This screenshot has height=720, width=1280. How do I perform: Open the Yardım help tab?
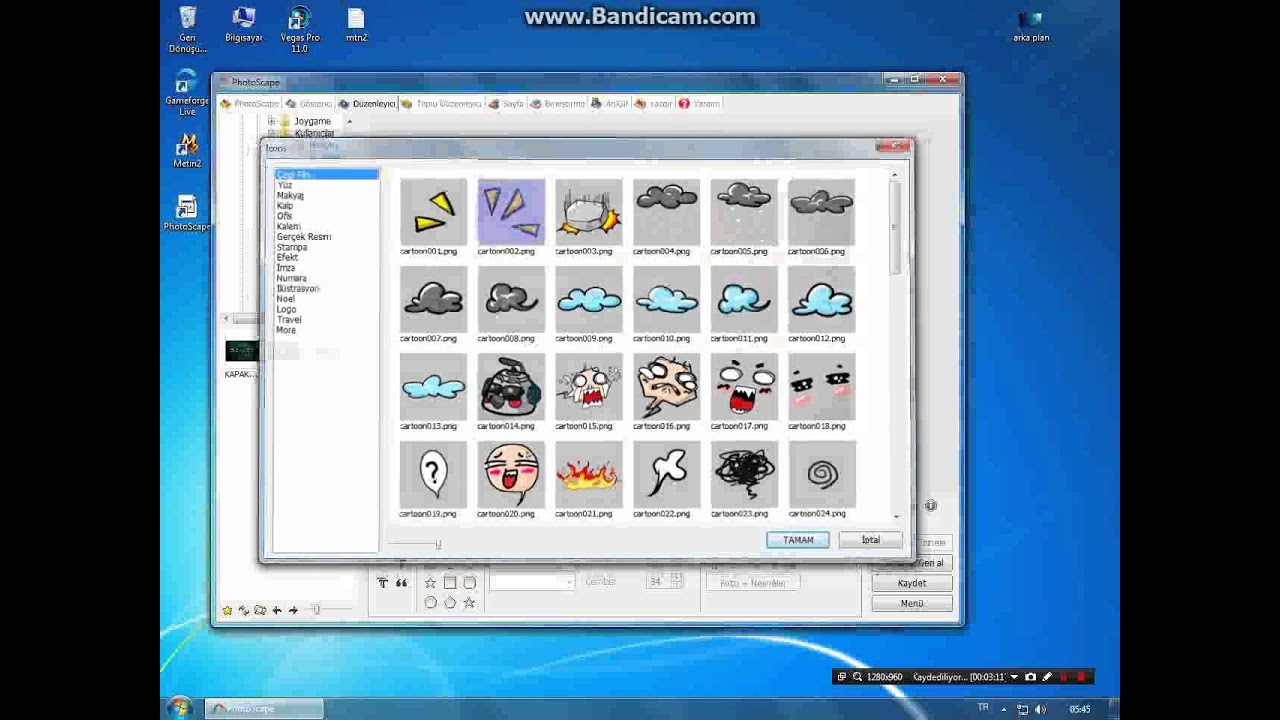(x=699, y=104)
